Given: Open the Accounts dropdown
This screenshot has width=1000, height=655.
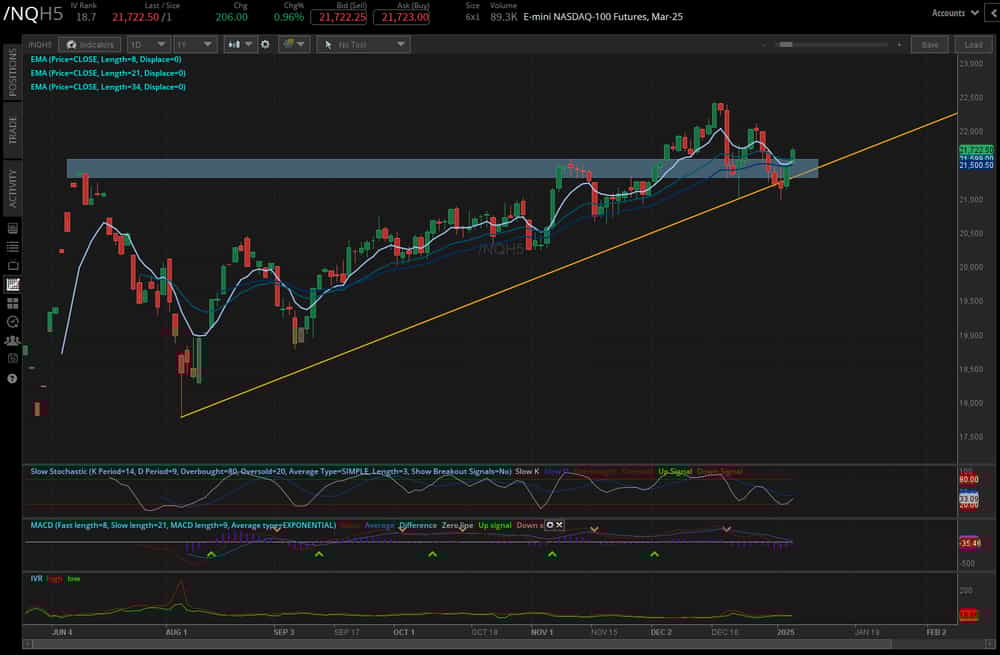Looking at the screenshot, I should click(948, 13).
